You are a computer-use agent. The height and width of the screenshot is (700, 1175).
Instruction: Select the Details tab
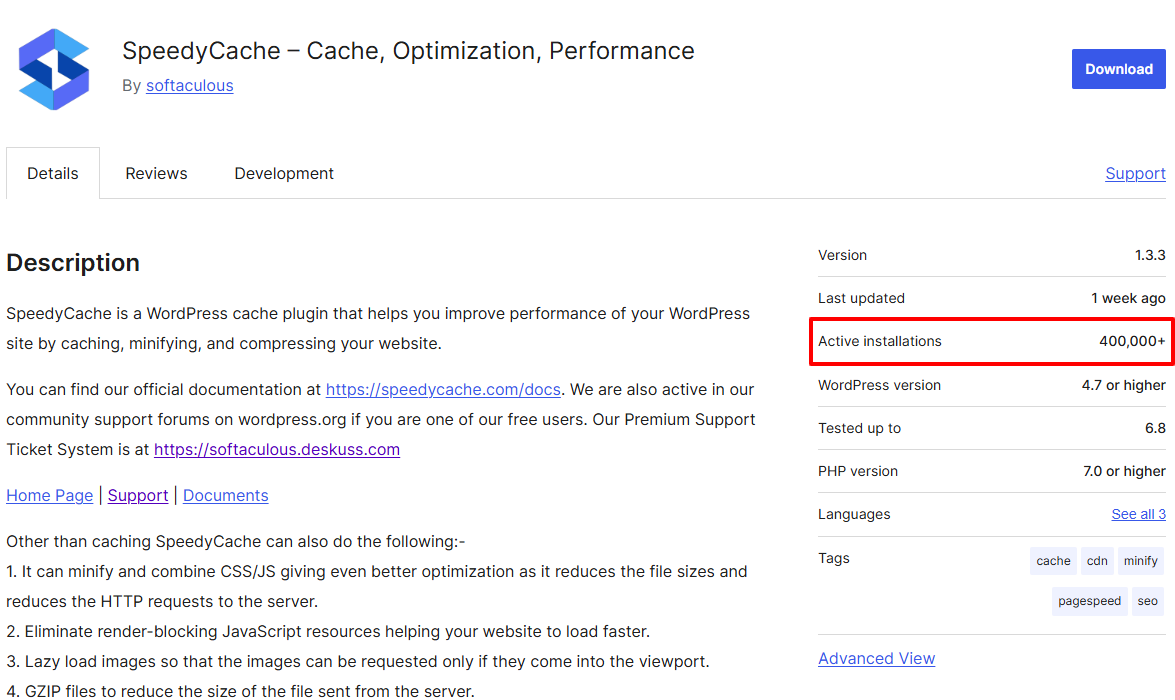pos(52,173)
